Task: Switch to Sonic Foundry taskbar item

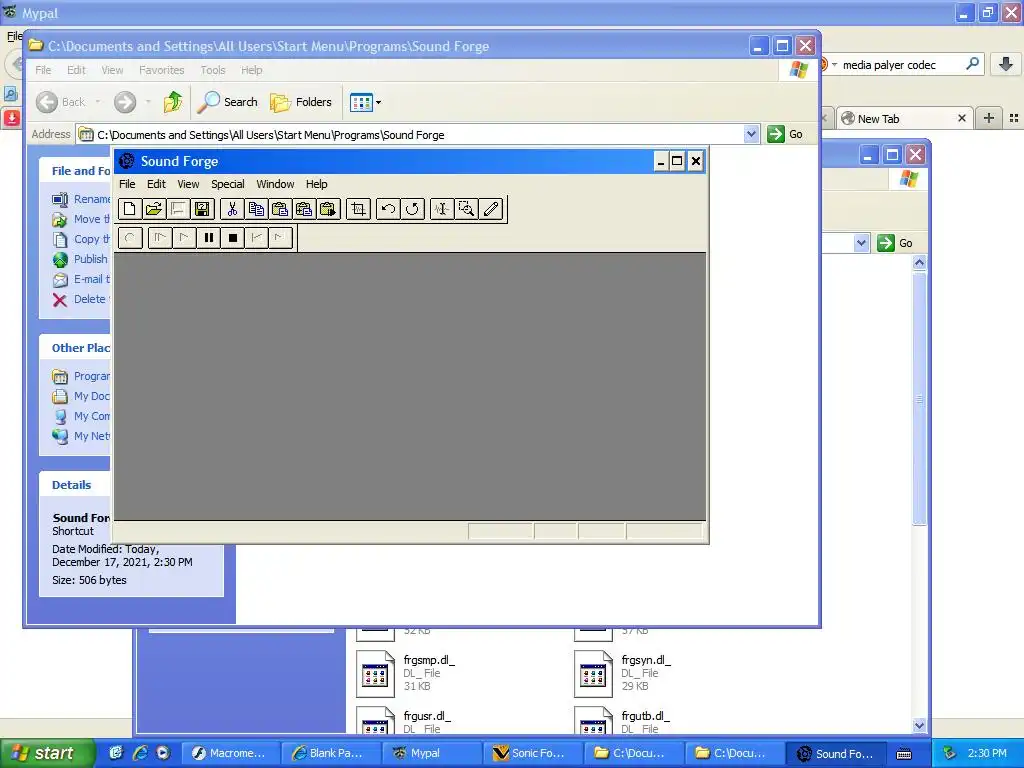Action: click(532, 753)
